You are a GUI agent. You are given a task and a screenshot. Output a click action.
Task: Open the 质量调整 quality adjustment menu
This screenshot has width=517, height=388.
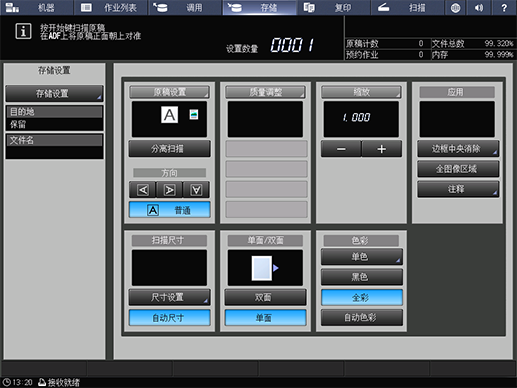[x=265, y=92]
